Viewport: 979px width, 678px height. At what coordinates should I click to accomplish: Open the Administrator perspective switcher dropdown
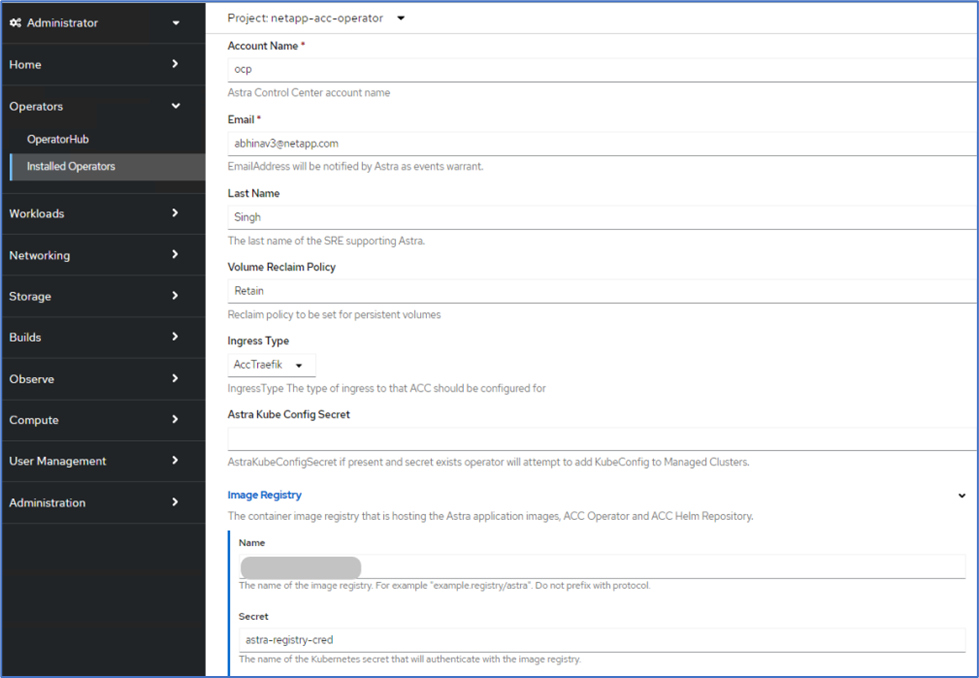tap(176, 23)
